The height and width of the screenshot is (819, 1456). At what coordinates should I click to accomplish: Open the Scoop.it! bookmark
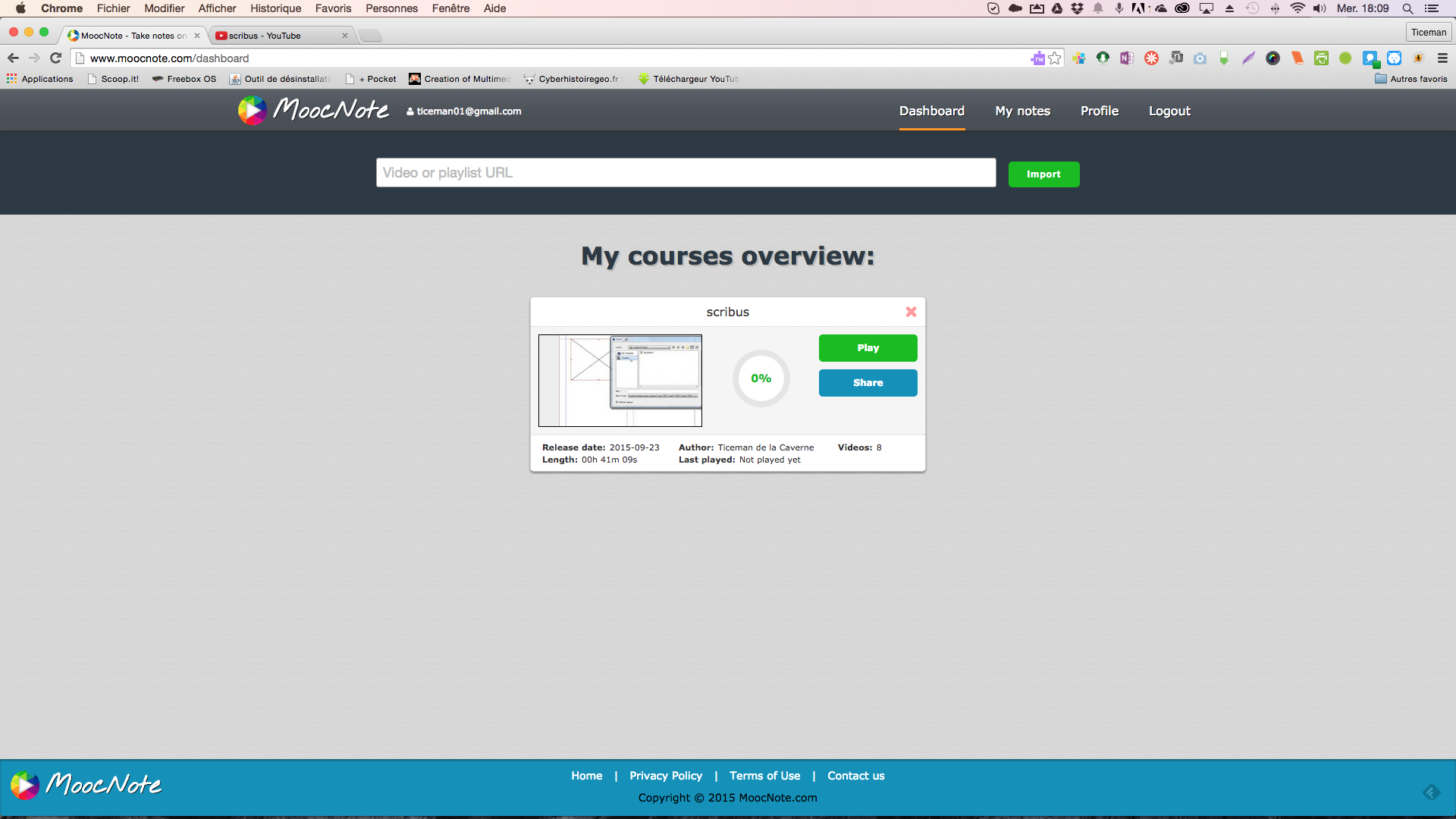(x=113, y=79)
